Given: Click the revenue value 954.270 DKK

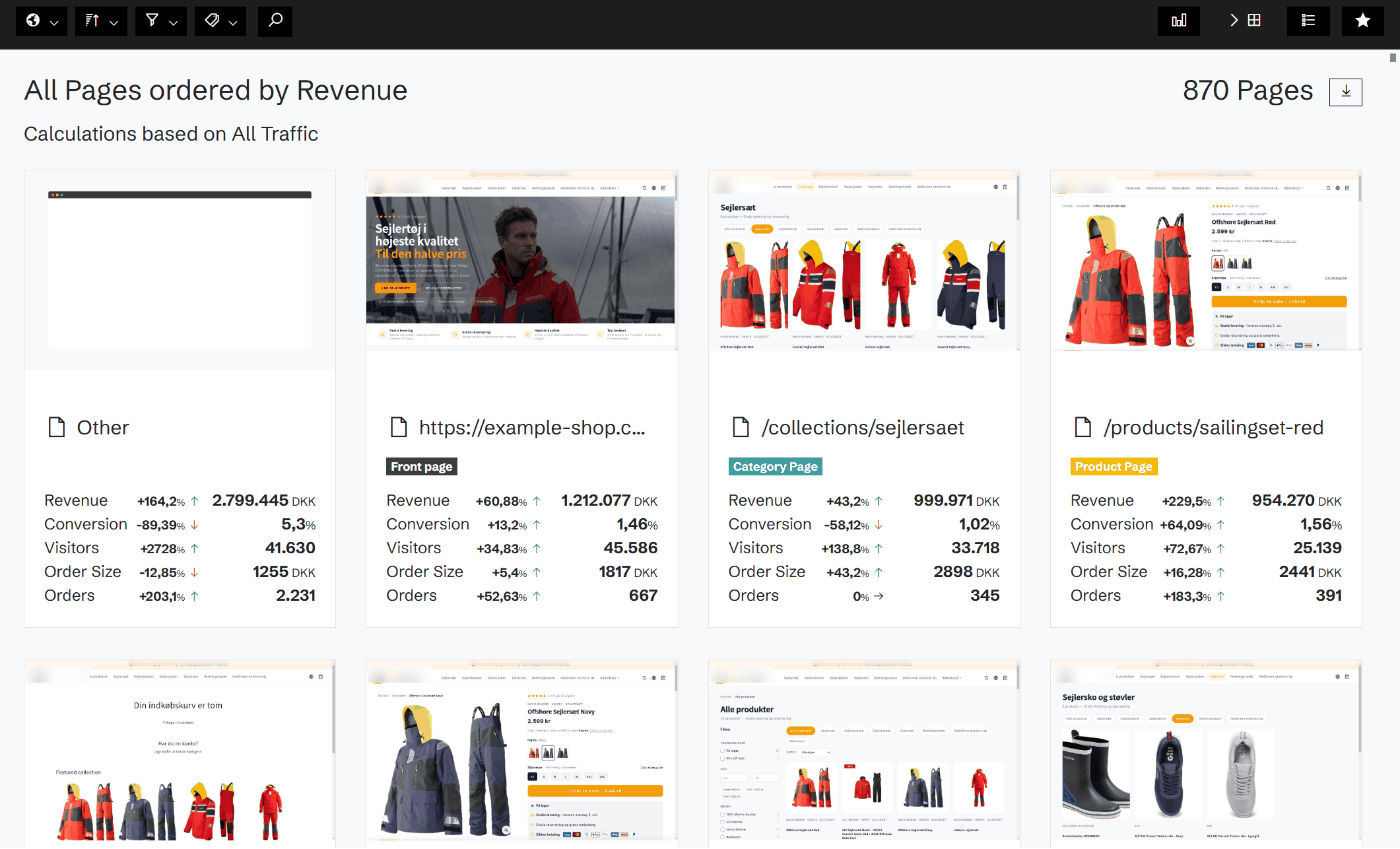Looking at the screenshot, I should pos(1297,500).
